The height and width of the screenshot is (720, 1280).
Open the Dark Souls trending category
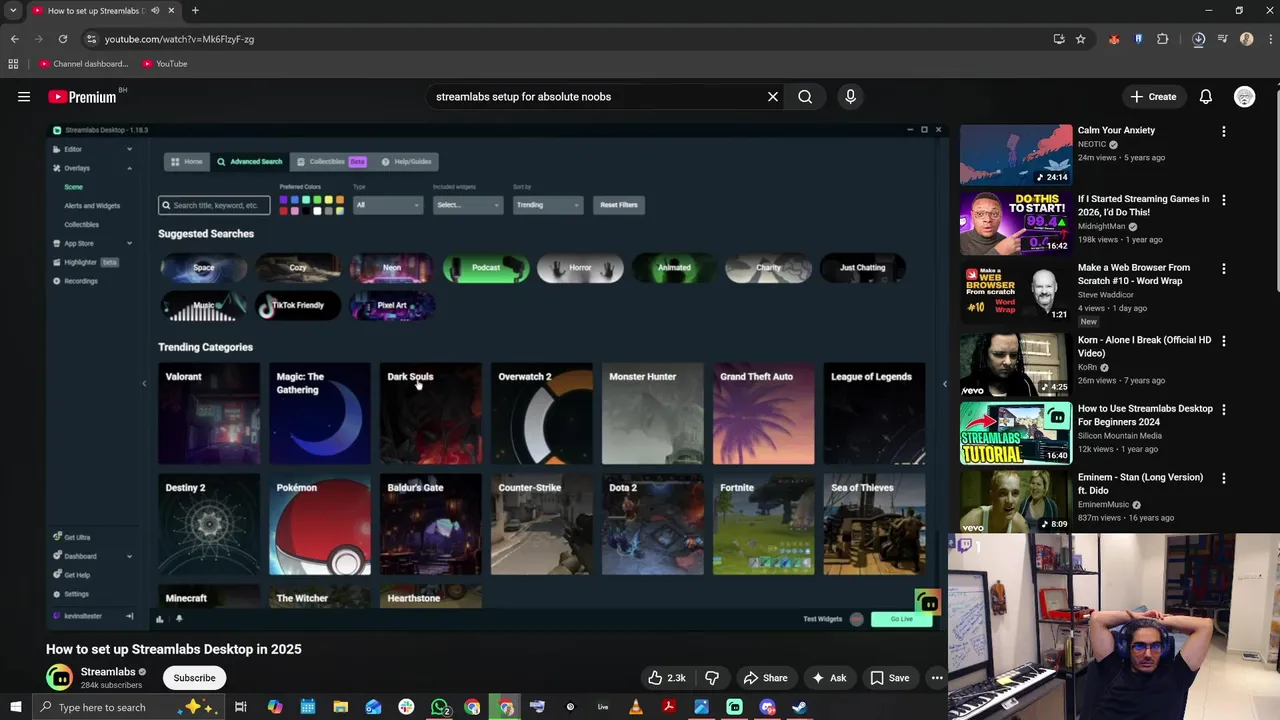click(x=431, y=414)
